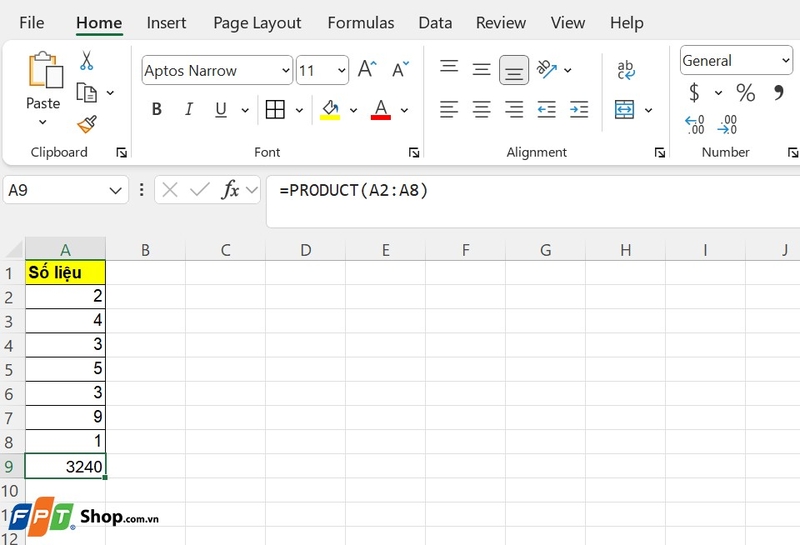Apply the Borders grid icon
This screenshot has width=800, height=545.
tap(275, 109)
